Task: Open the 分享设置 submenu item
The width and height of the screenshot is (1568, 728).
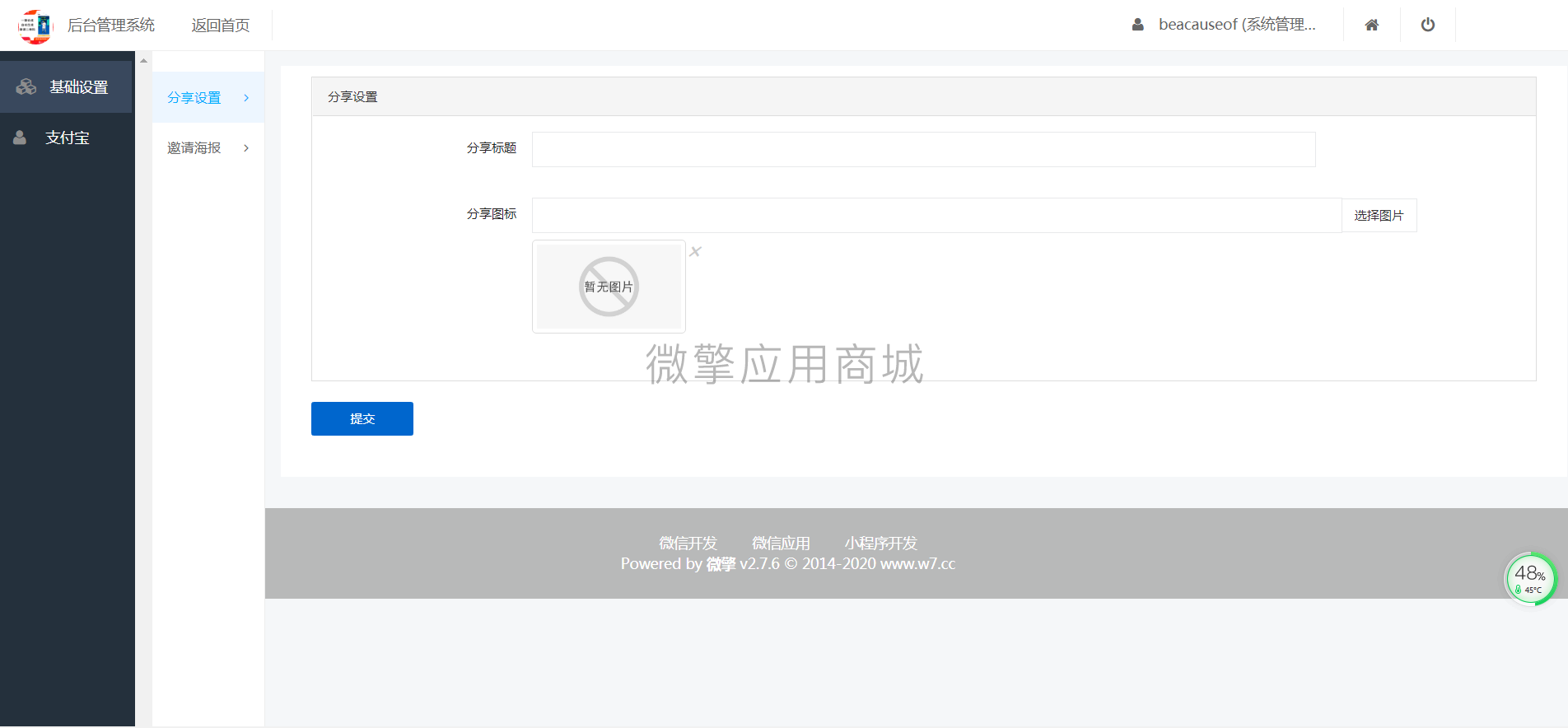Action: pyautogui.click(x=208, y=97)
